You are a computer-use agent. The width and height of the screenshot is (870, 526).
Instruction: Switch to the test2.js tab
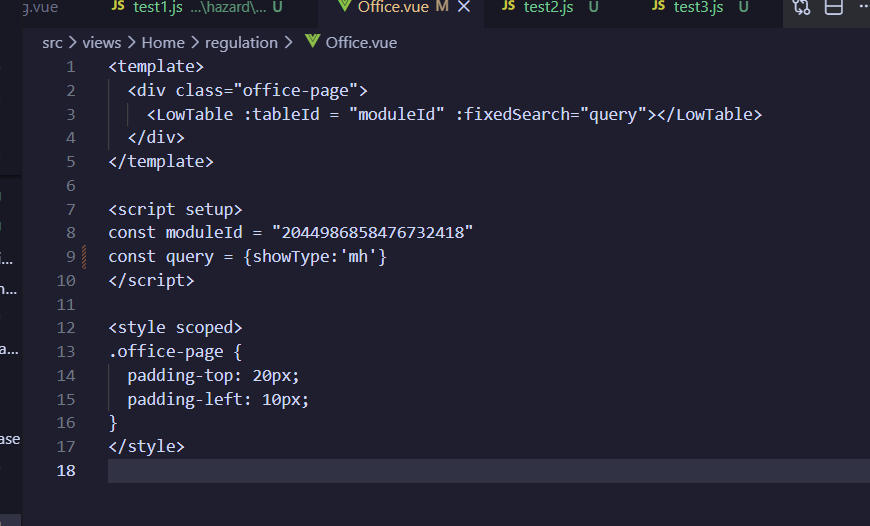click(548, 7)
